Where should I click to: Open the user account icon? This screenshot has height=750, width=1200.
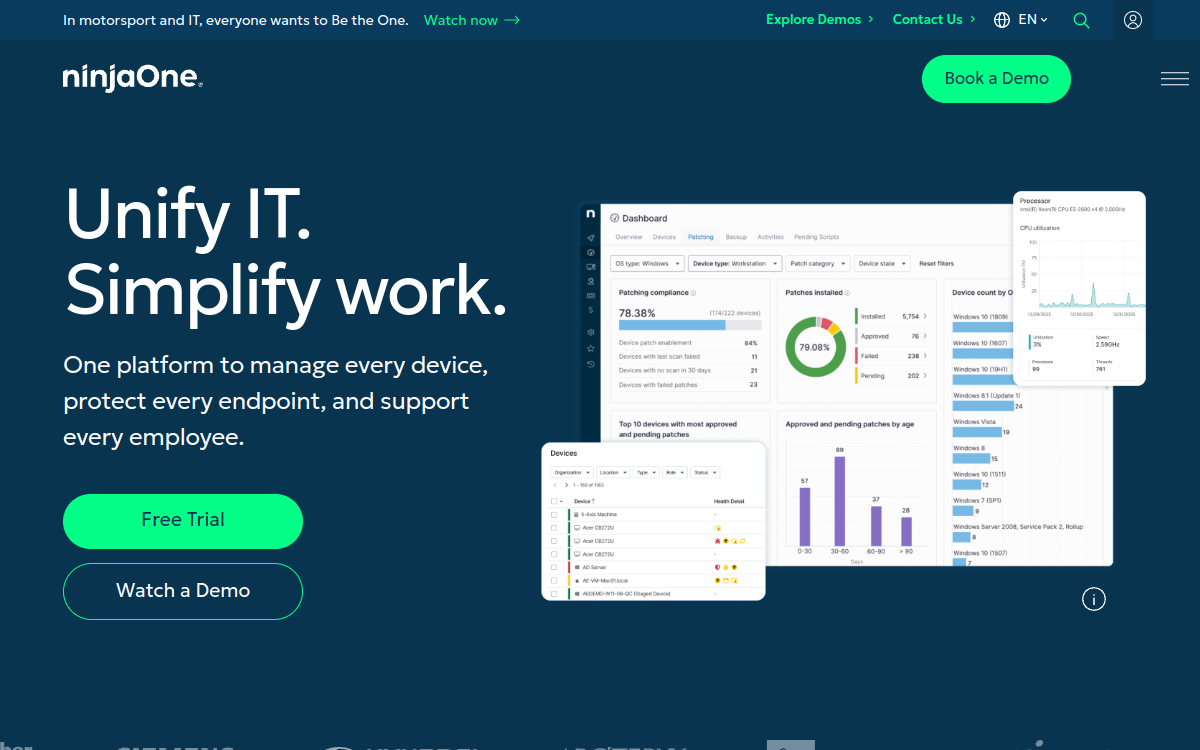(x=1132, y=20)
